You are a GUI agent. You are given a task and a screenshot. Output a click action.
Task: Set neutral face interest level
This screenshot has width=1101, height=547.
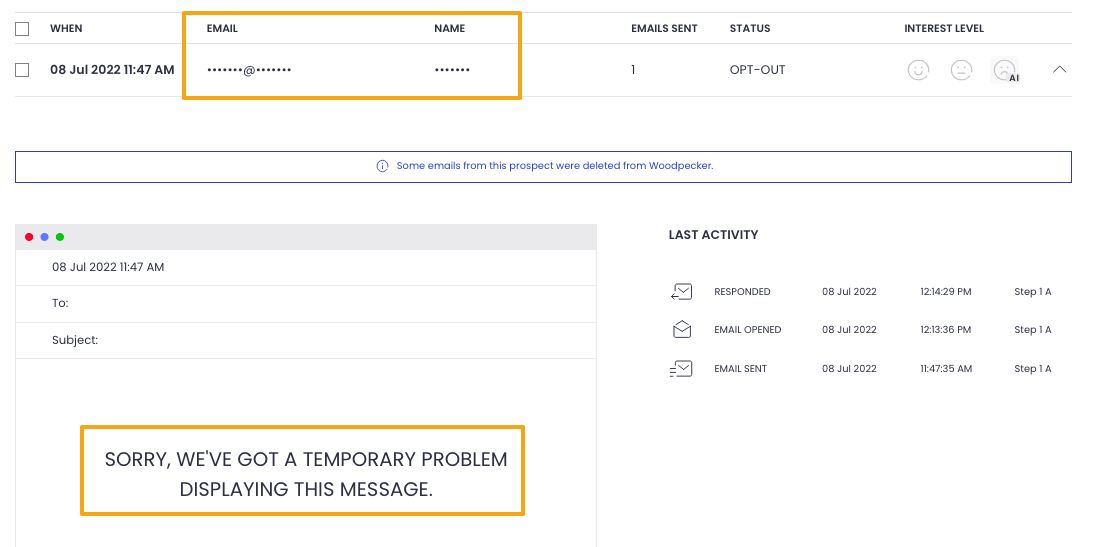(961, 70)
